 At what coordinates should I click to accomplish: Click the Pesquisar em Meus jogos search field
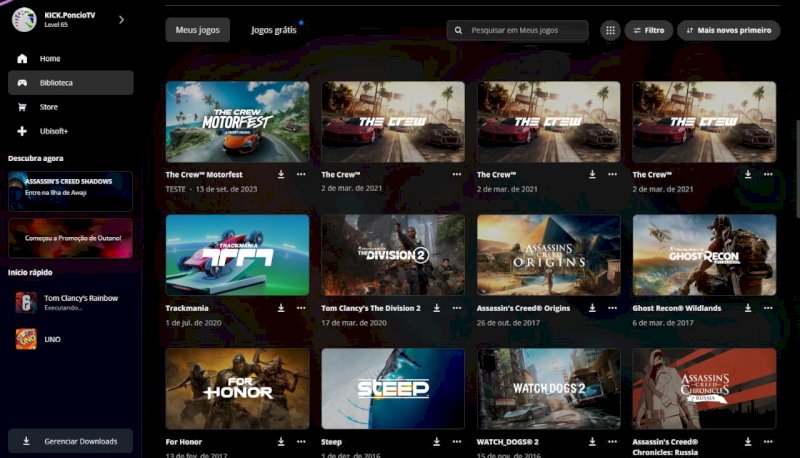click(517, 30)
